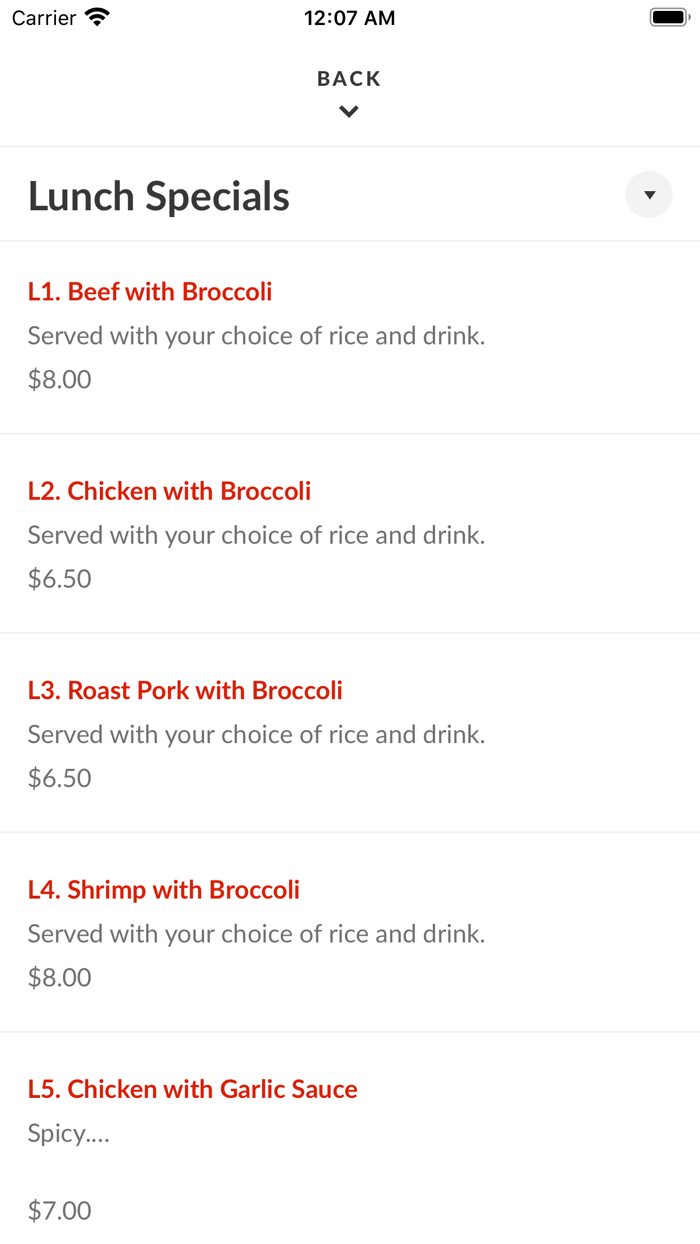Tap description under L4. Shrimp with Broccoli
The width and height of the screenshot is (700, 1244).
(256, 934)
